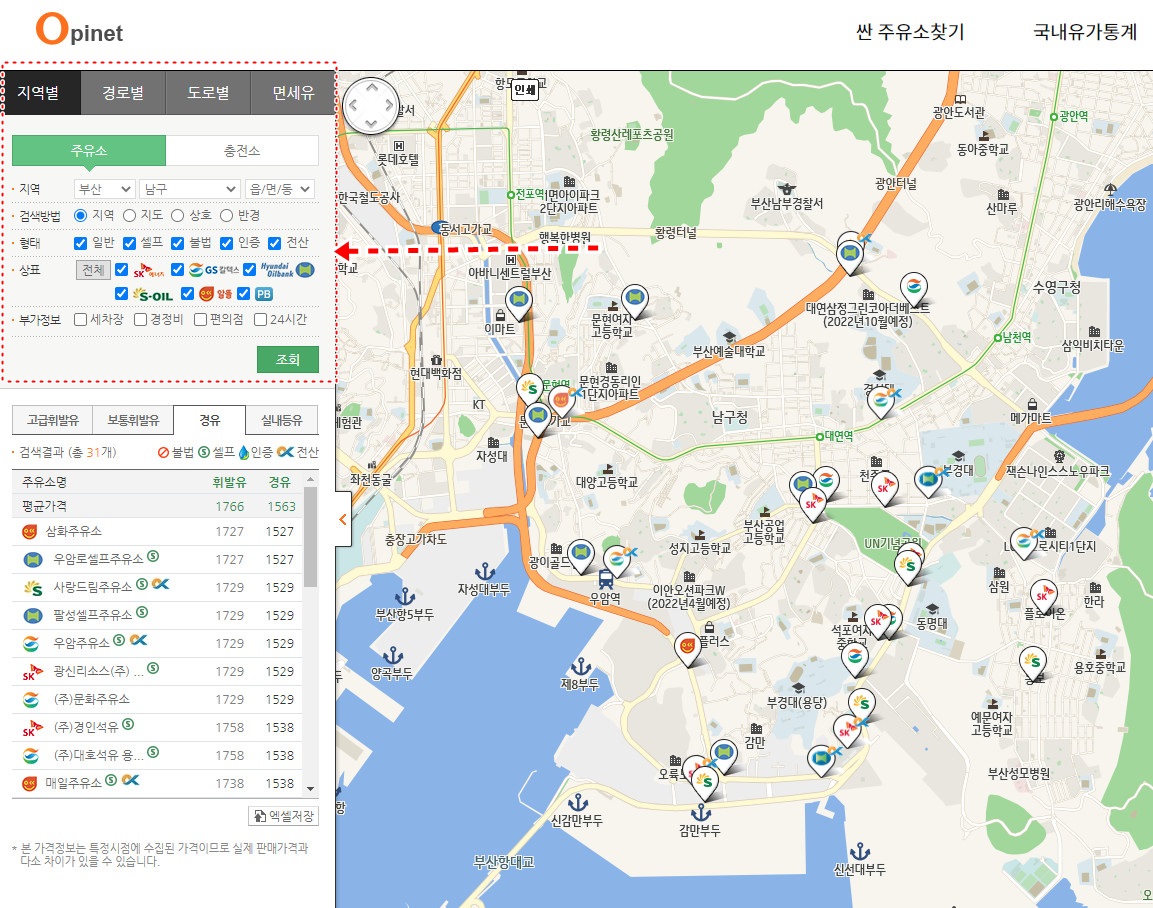Show 실내등유 prices tab
The height and width of the screenshot is (908, 1153).
(282, 420)
